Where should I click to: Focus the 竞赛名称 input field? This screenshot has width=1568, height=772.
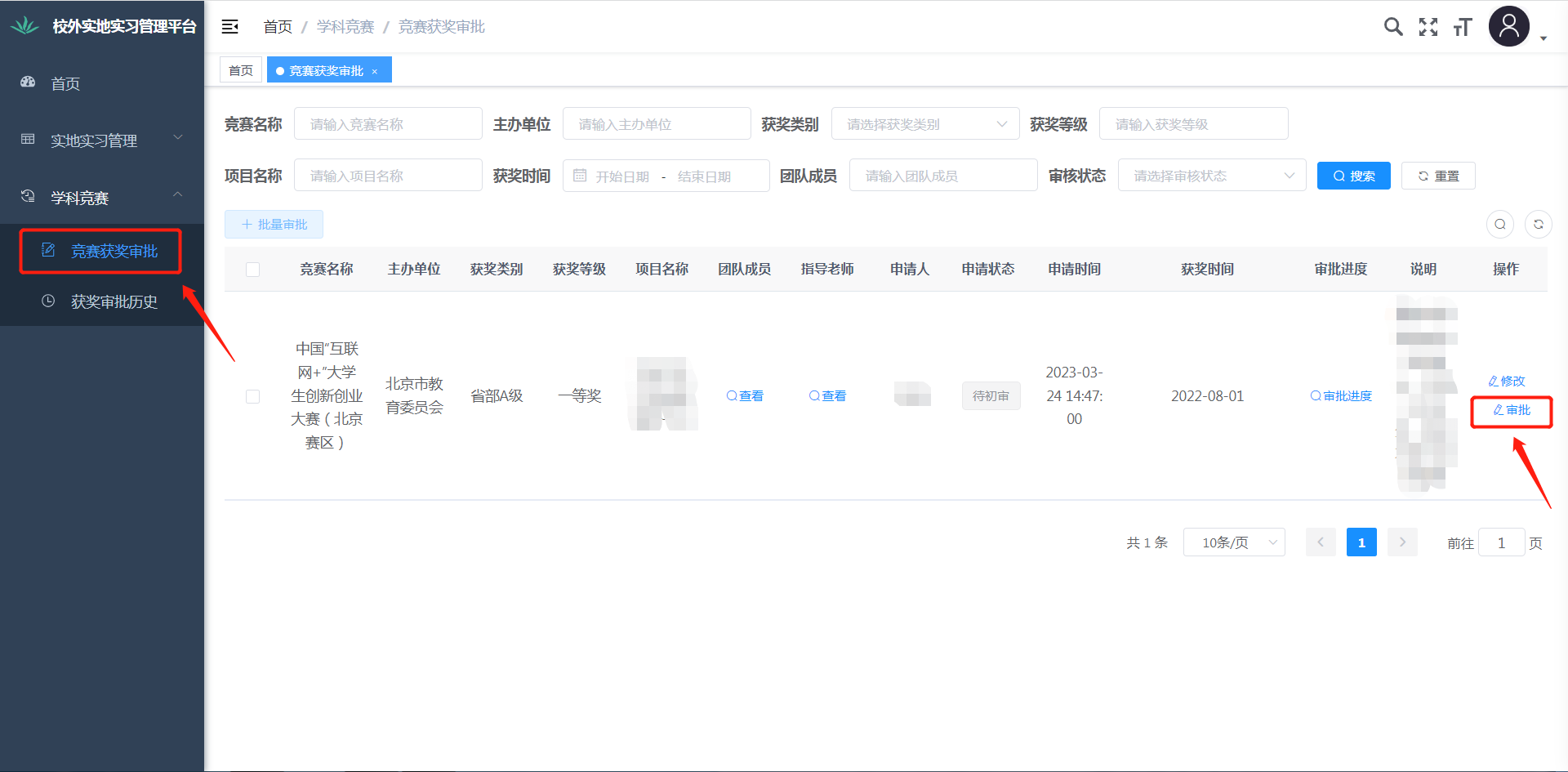388,124
